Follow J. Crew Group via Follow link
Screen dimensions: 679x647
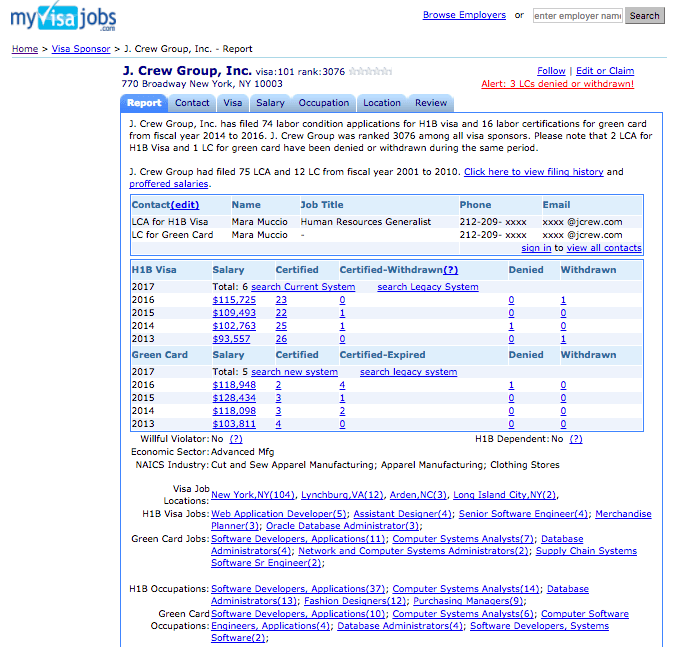coord(551,71)
